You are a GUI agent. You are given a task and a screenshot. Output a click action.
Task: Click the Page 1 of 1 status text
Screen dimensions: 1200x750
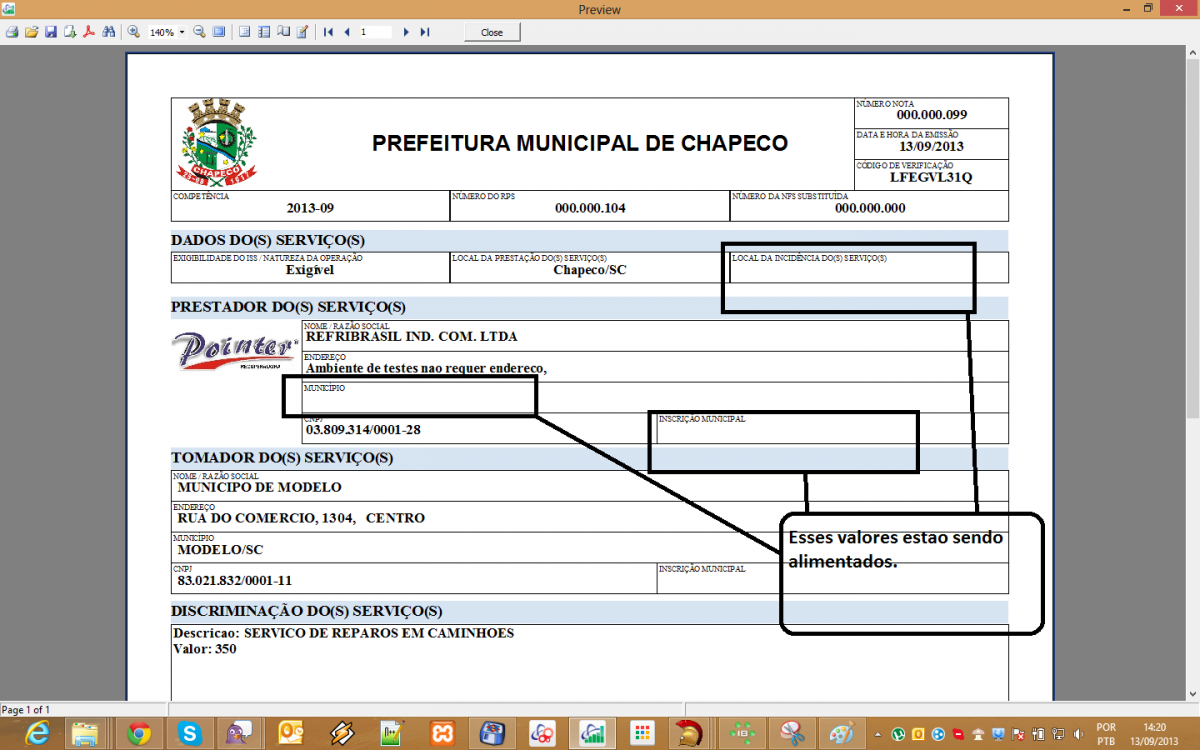pyautogui.click(x=25, y=710)
